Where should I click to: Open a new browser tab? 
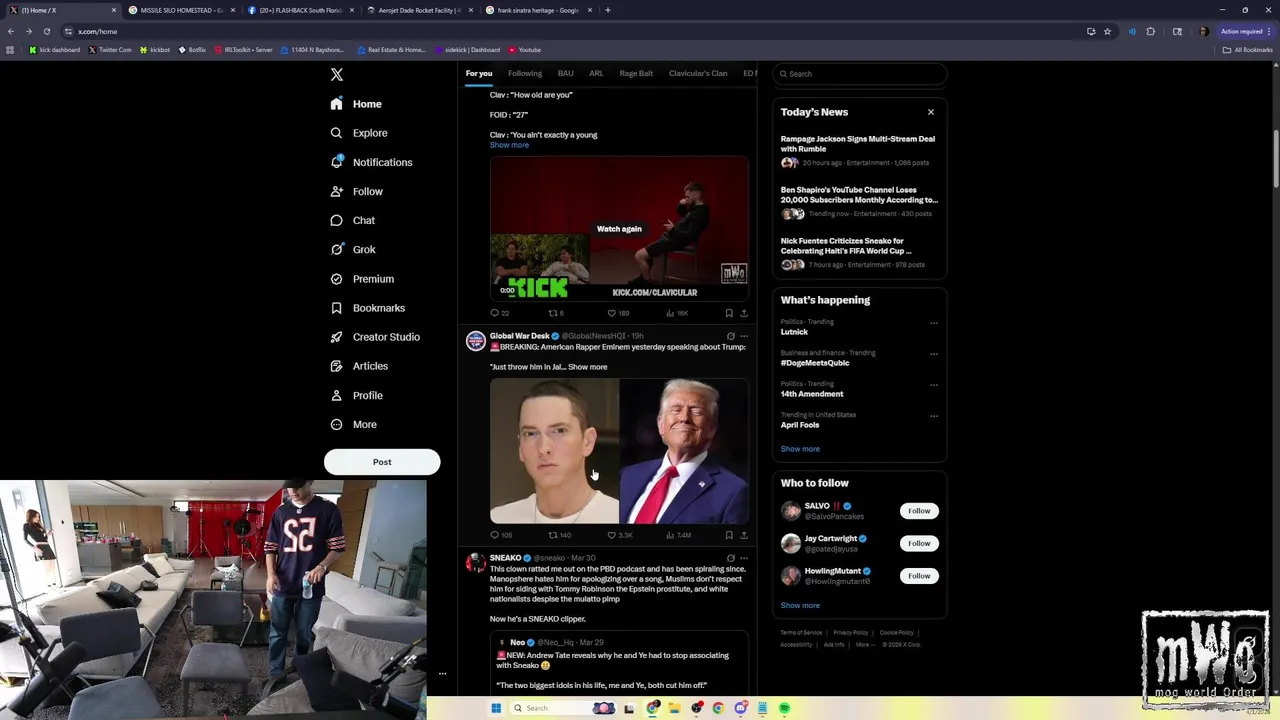click(608, 10)
